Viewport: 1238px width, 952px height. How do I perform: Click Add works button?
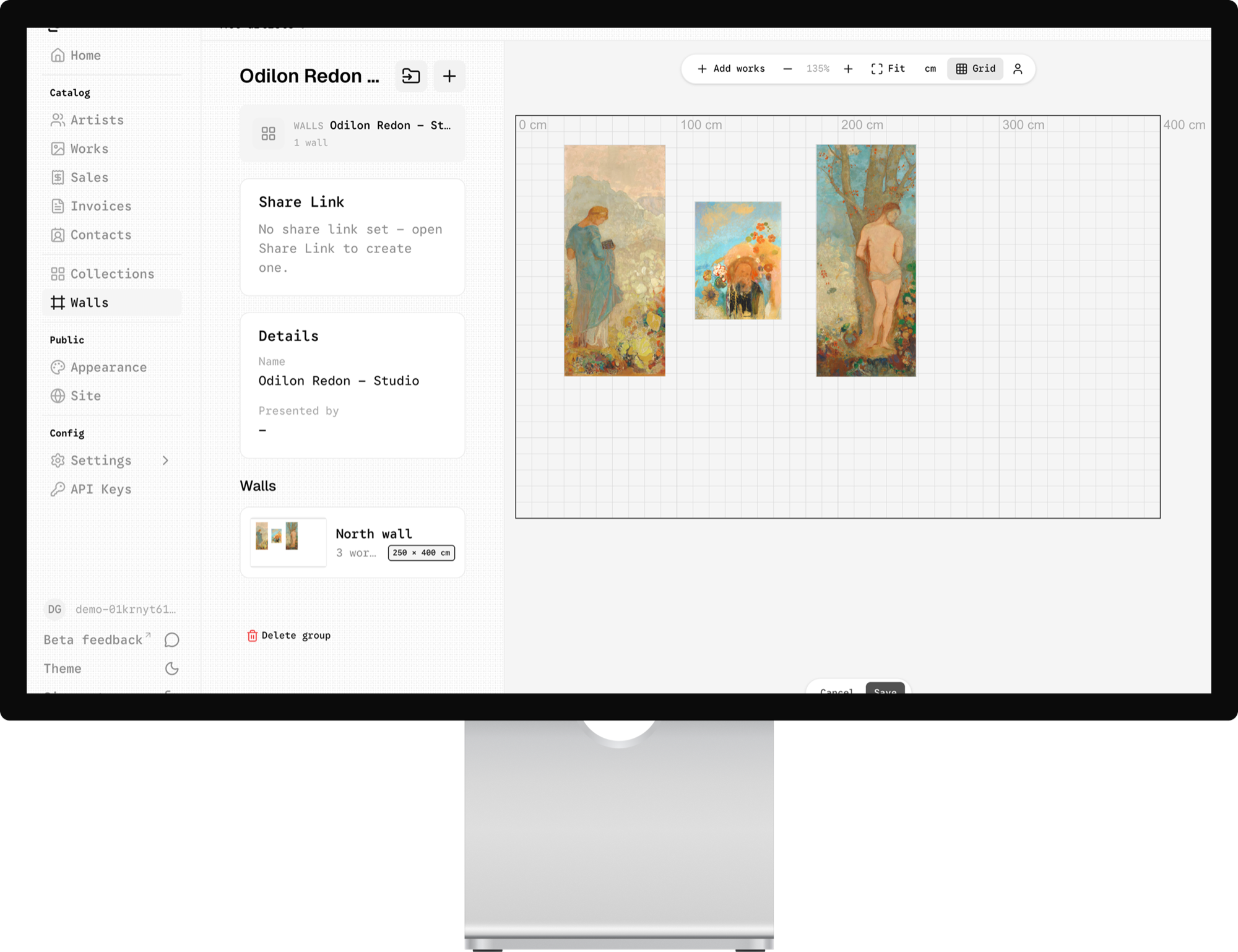pos(731,69)
